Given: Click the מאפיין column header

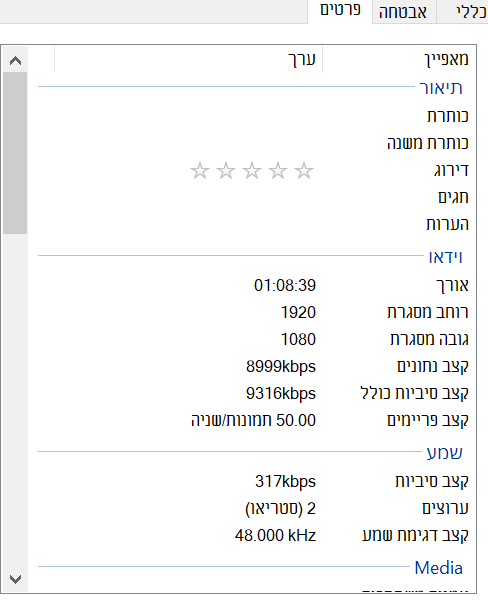Looking at the screenshot, I should [399, 59].
